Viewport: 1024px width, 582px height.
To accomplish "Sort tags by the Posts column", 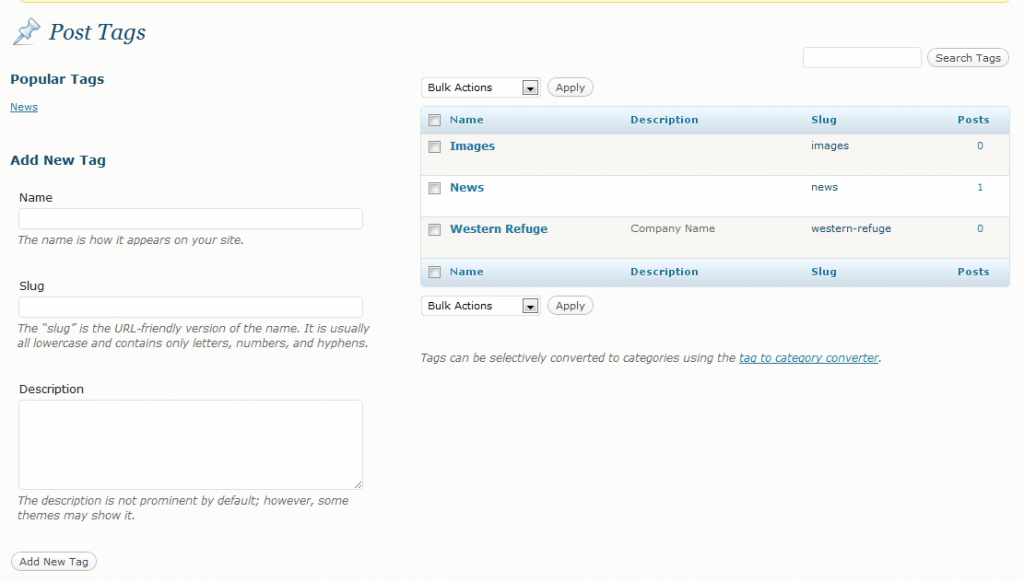I will [x=973, y=119].
